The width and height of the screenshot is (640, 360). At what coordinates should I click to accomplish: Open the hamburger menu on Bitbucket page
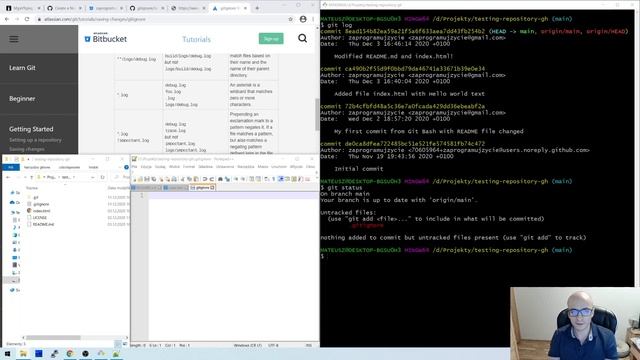(14, 39)
